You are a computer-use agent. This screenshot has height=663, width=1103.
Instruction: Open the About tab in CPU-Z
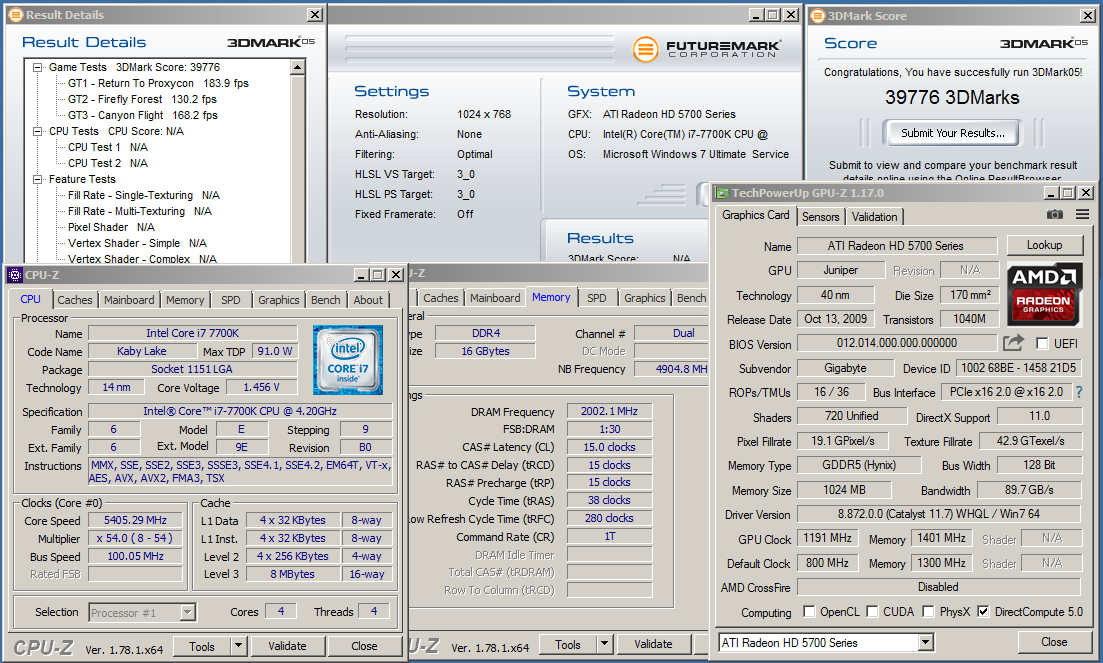point(368,300)
